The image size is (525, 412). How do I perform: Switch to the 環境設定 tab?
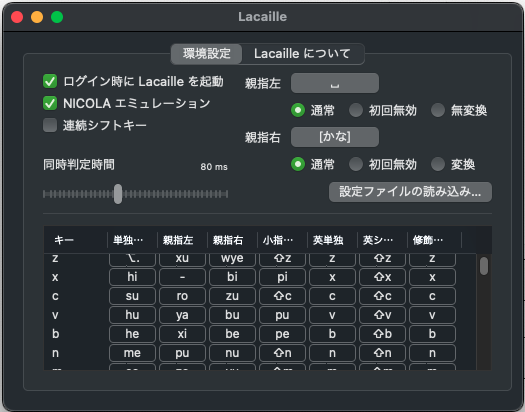point(206,54)
